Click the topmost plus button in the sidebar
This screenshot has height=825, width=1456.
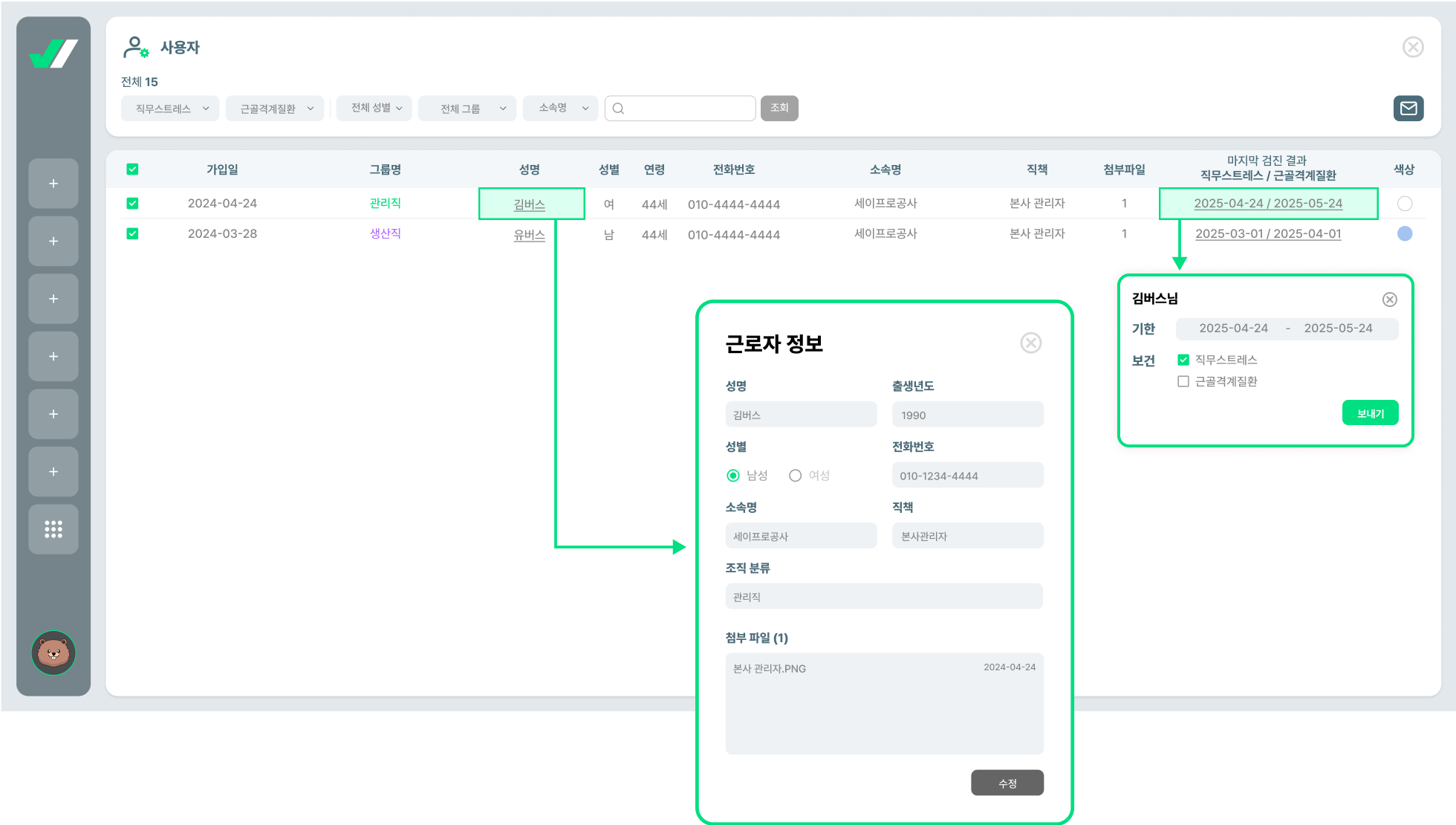(53, 184)
